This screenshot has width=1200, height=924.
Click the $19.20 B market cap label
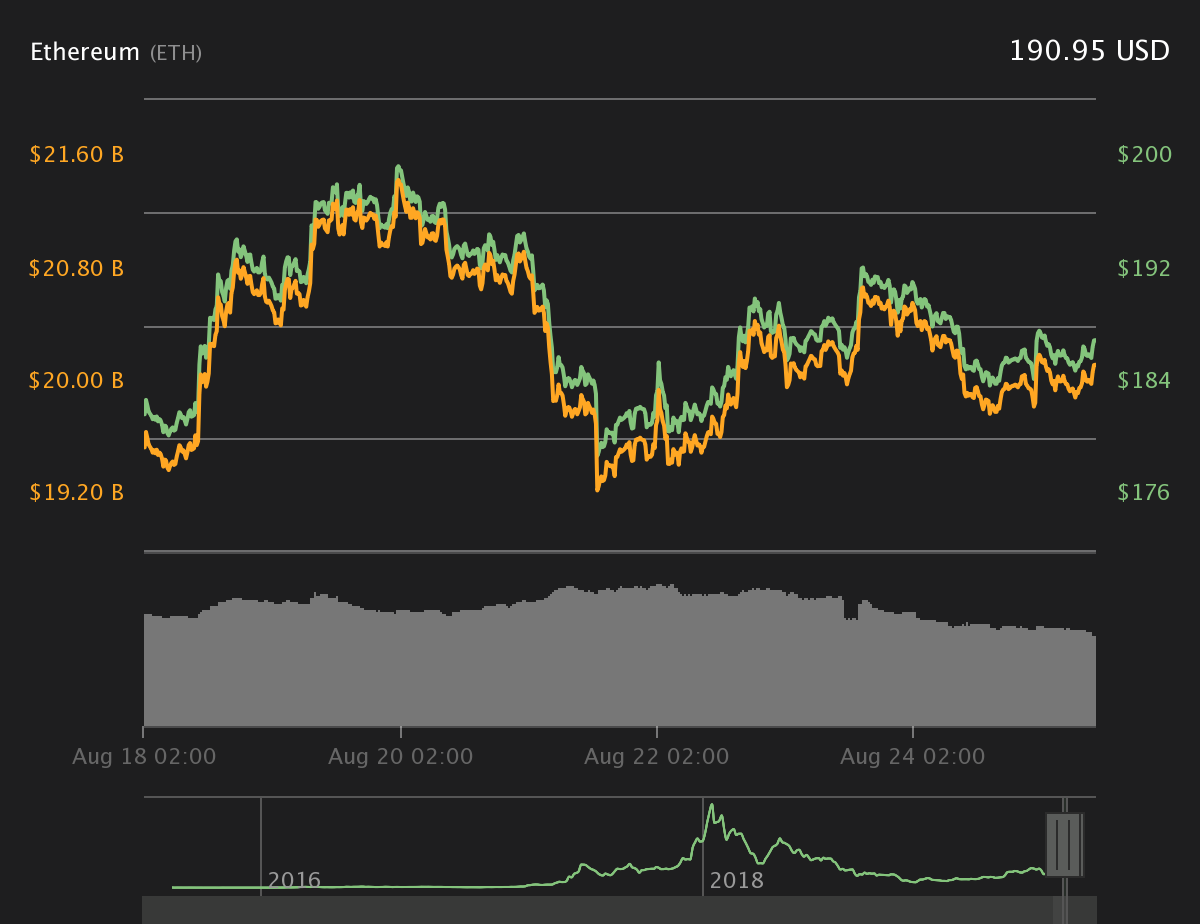(77, 492)
